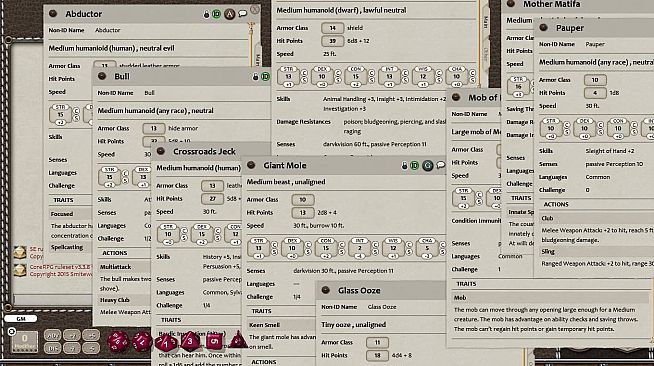Roll the d12 die
Image resolution: width=654 pixels, height=366 pixels.
(x=142, y=342)
